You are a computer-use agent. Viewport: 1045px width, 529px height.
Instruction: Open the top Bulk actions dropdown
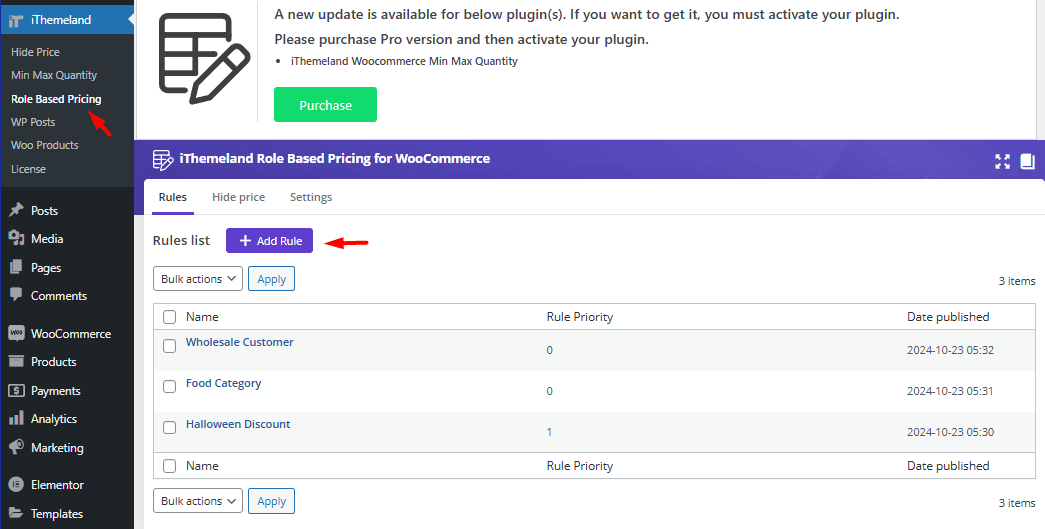tap(197, 279)
